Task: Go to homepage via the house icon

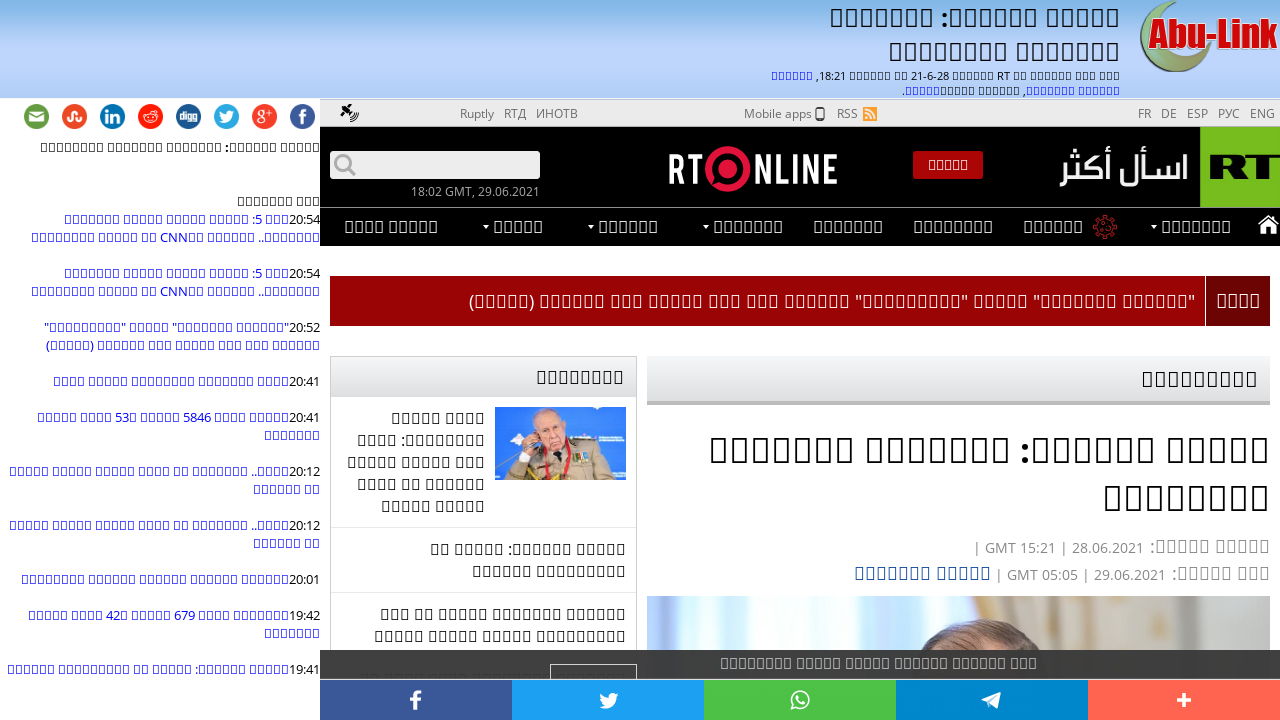Action: click(1268, 226)
